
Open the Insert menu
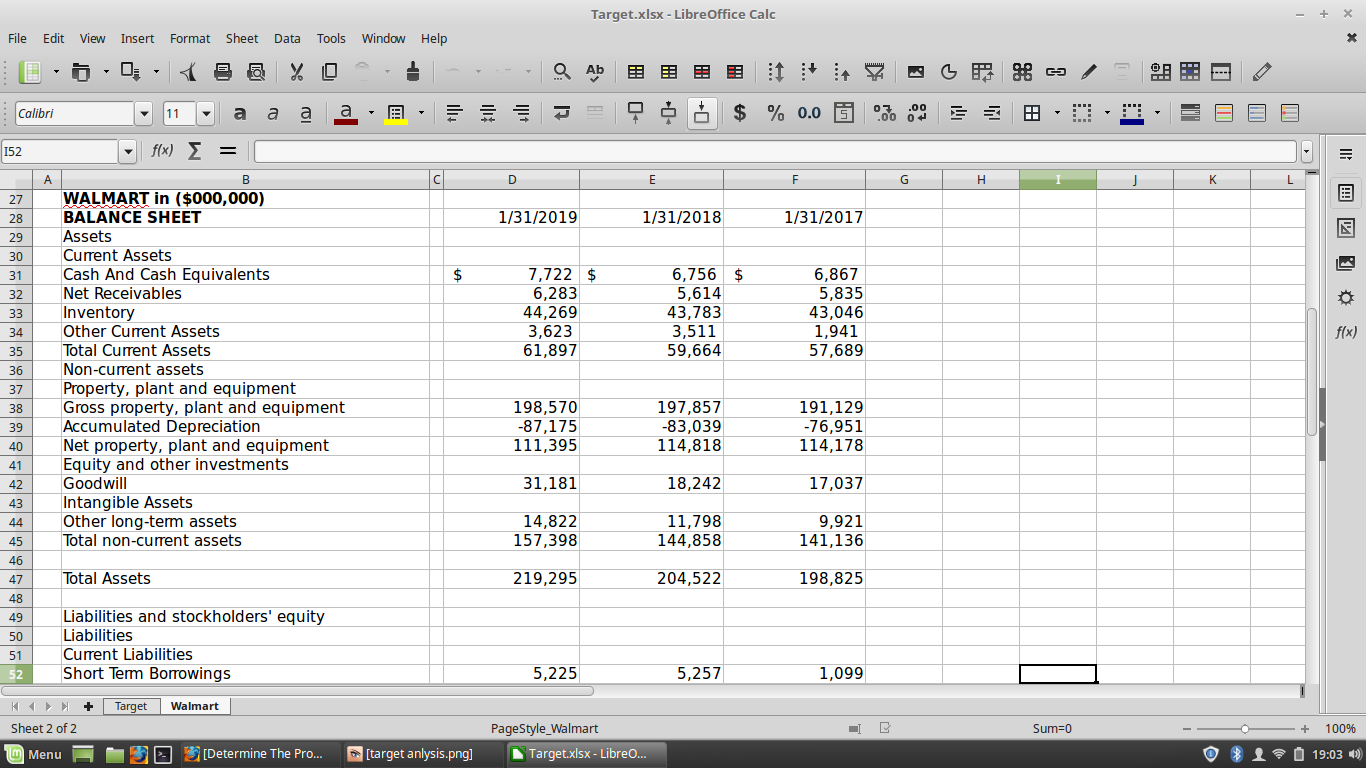[138, 38]
